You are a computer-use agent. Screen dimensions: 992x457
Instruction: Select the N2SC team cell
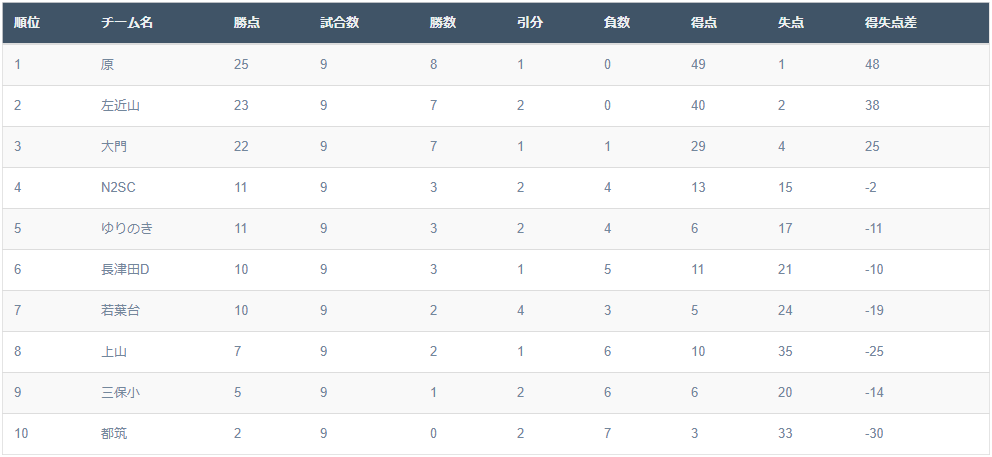coord(118,187)
